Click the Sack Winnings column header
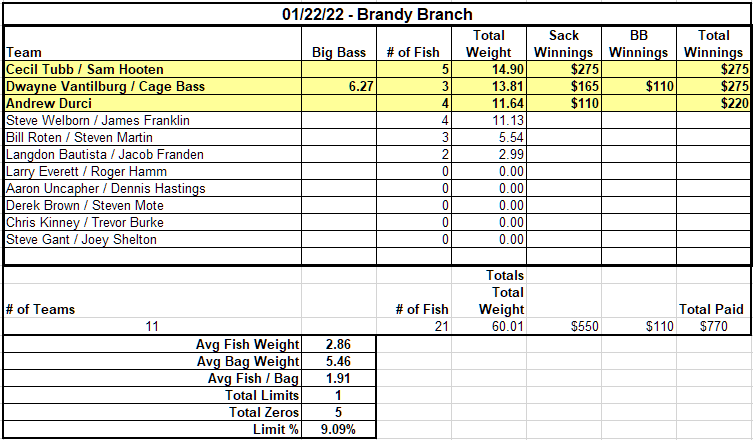 564,44
